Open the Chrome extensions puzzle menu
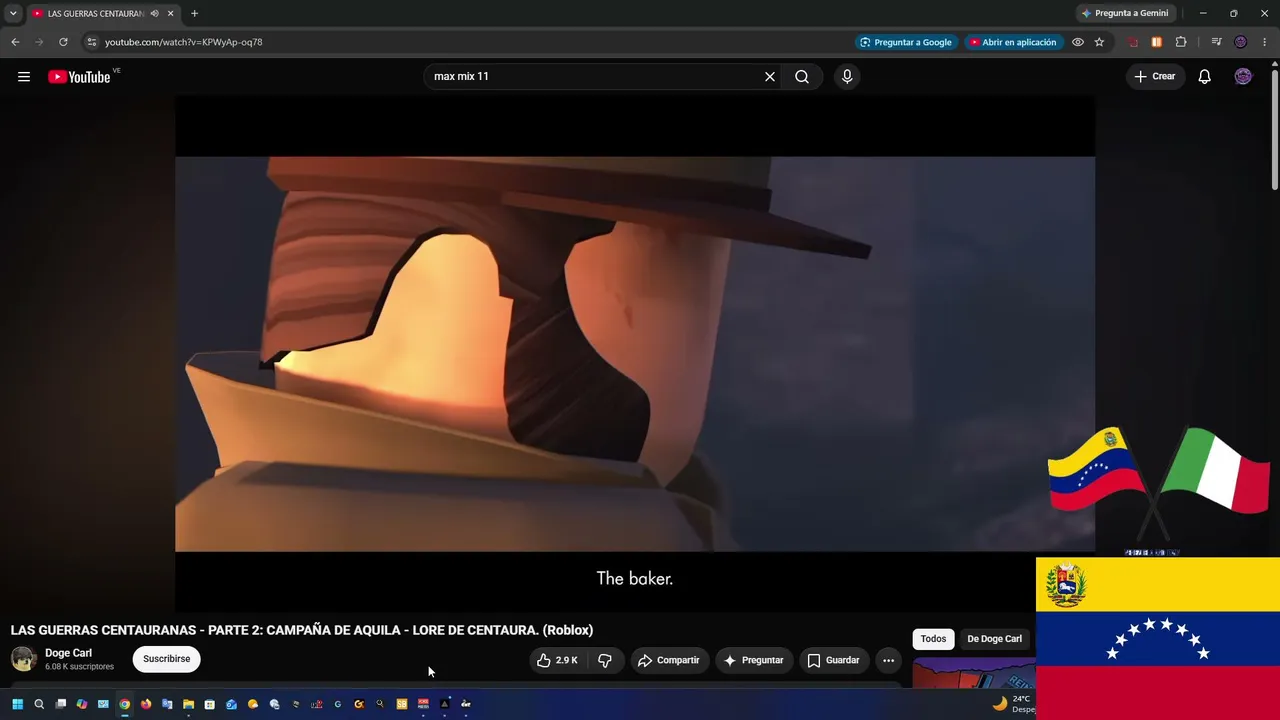Image resolution: width=1280 pixels, height=720 pixels. 1181,42
